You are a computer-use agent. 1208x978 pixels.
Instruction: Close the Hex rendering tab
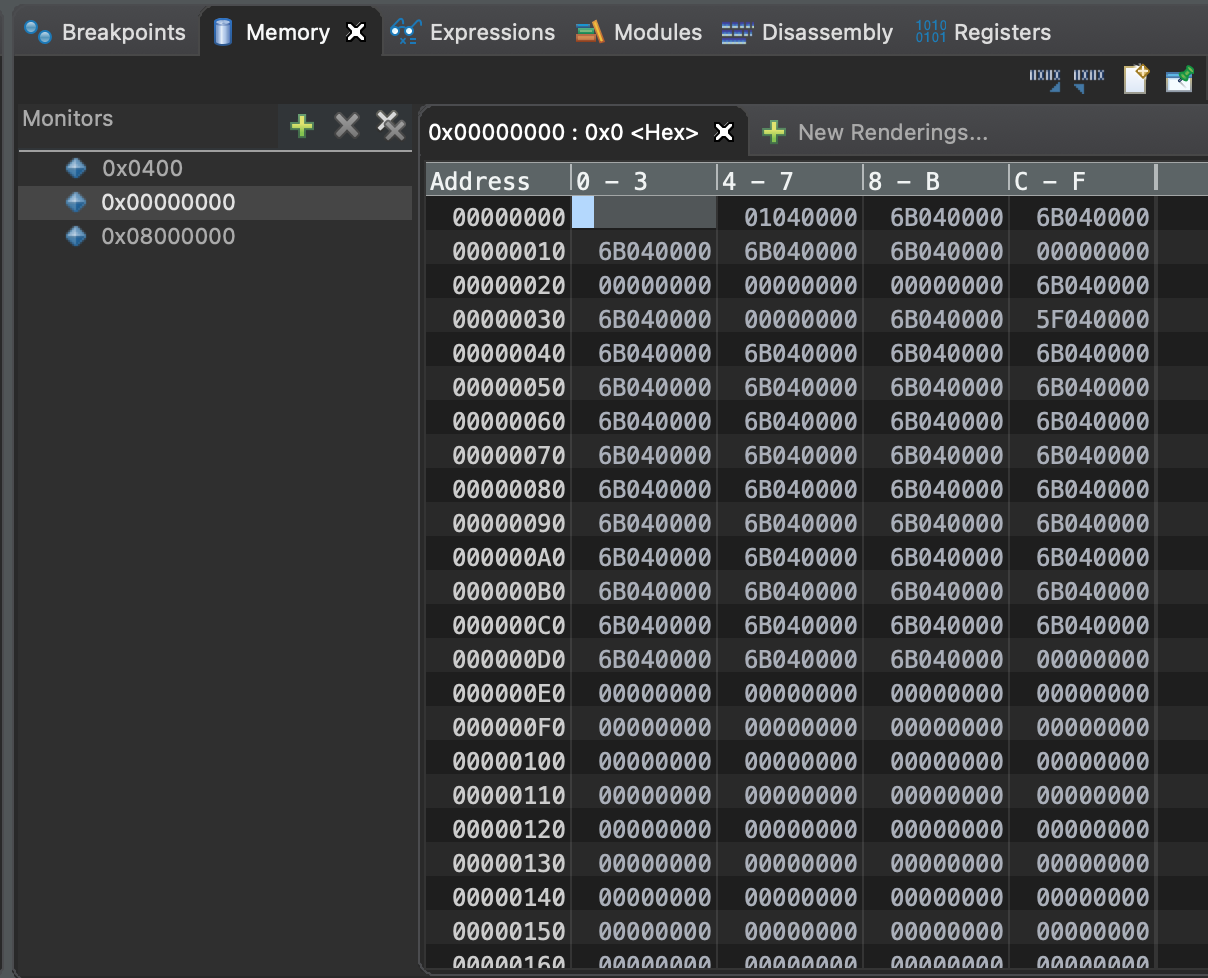[724, 132]
